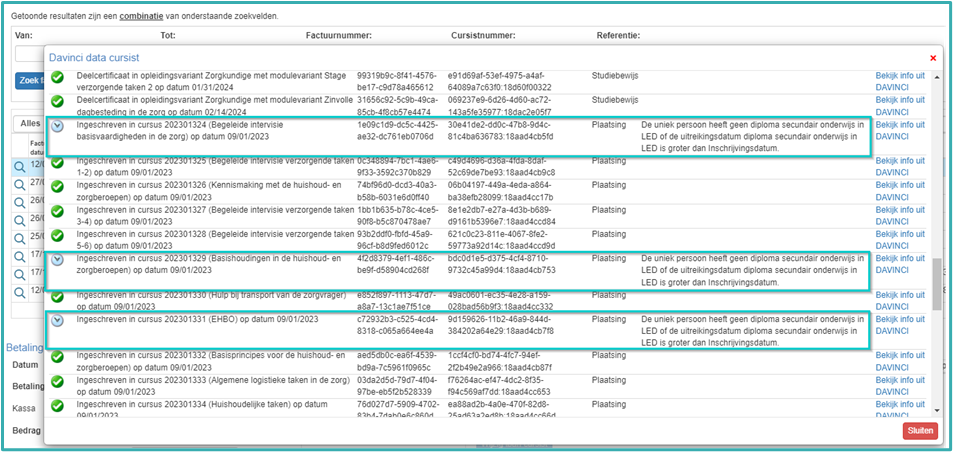The height and width of the screenshot is (452, 953).
Task: Click the blue pending icon for cursus 202301331 (EHBO)
Action: click(57, 320)
